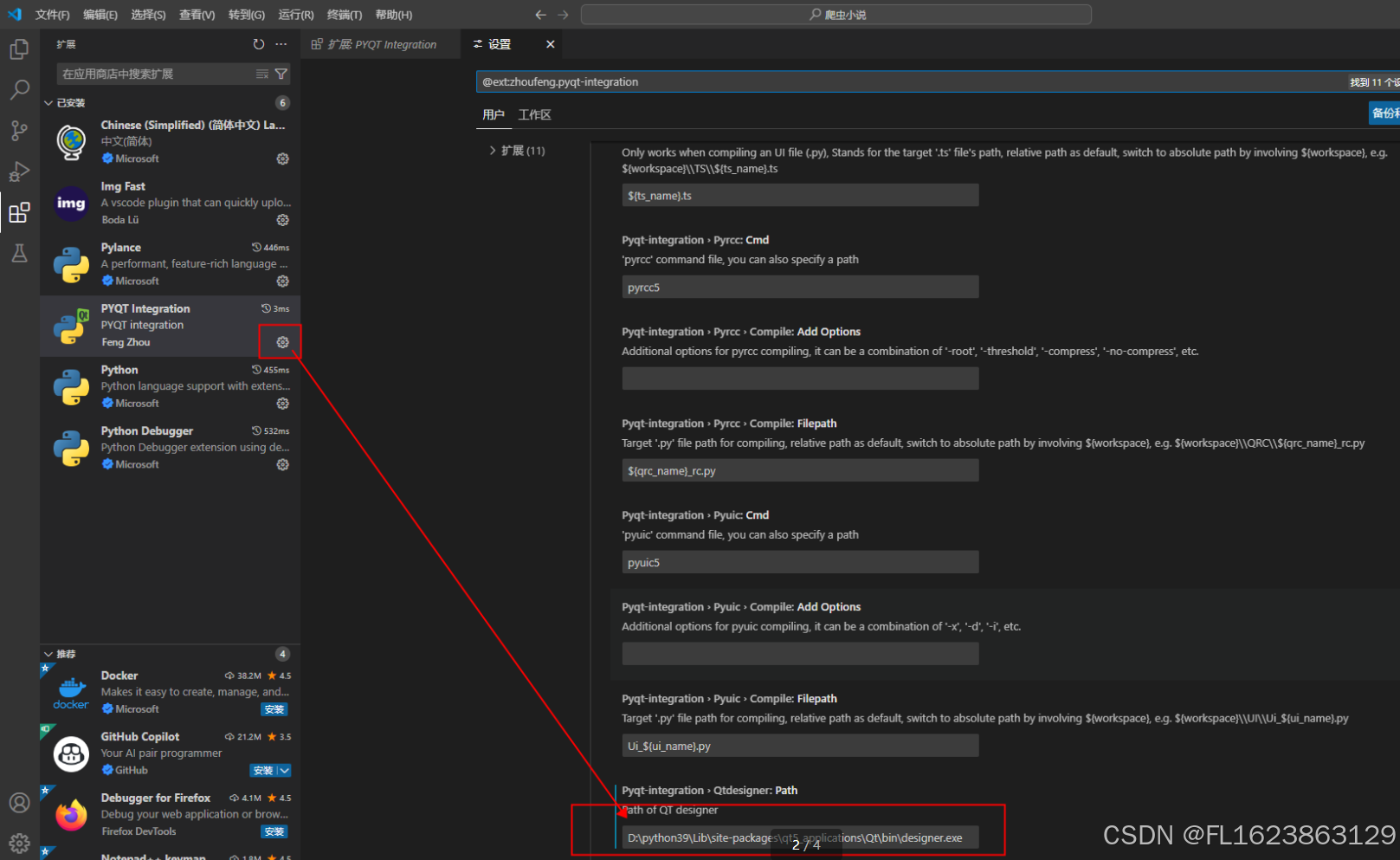Image resolution: width=1400 pixels, height=860 pixels.
Task: Edit the Qtdesigner designer.exe path field
Action: 800,838
